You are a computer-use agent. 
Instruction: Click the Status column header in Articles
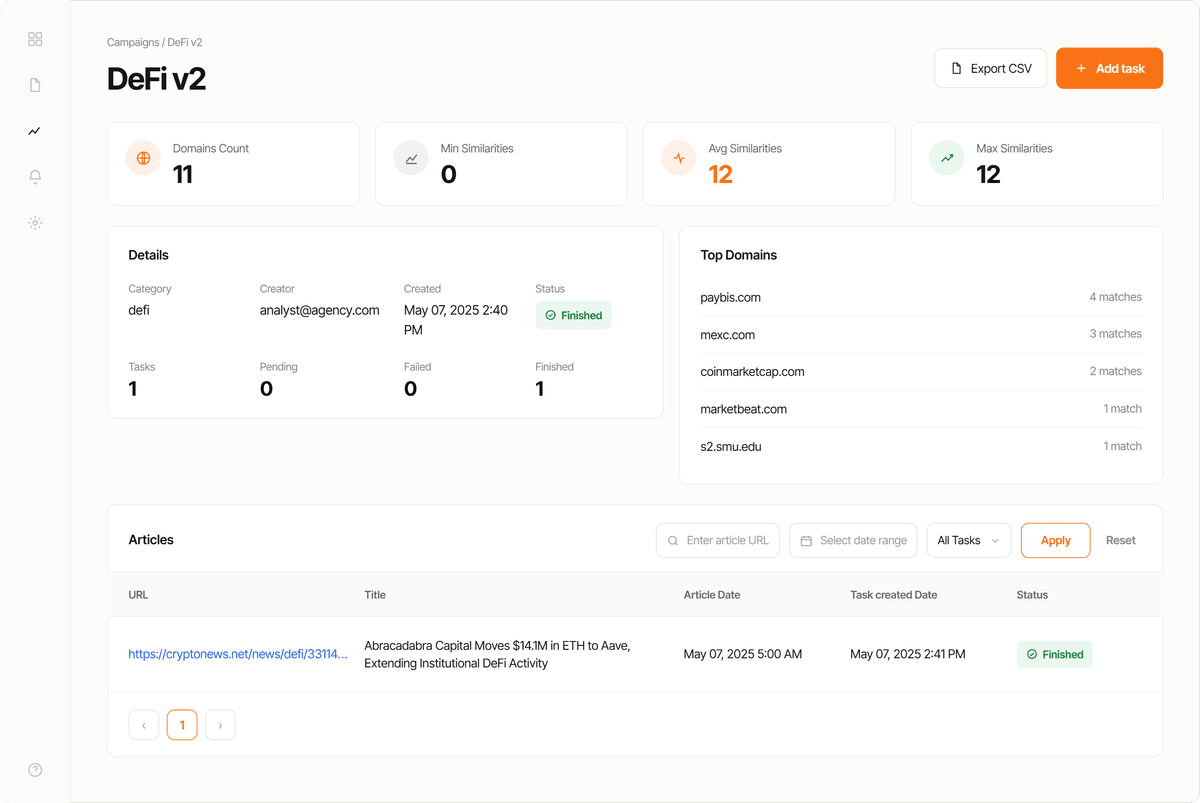point(1032,595)
